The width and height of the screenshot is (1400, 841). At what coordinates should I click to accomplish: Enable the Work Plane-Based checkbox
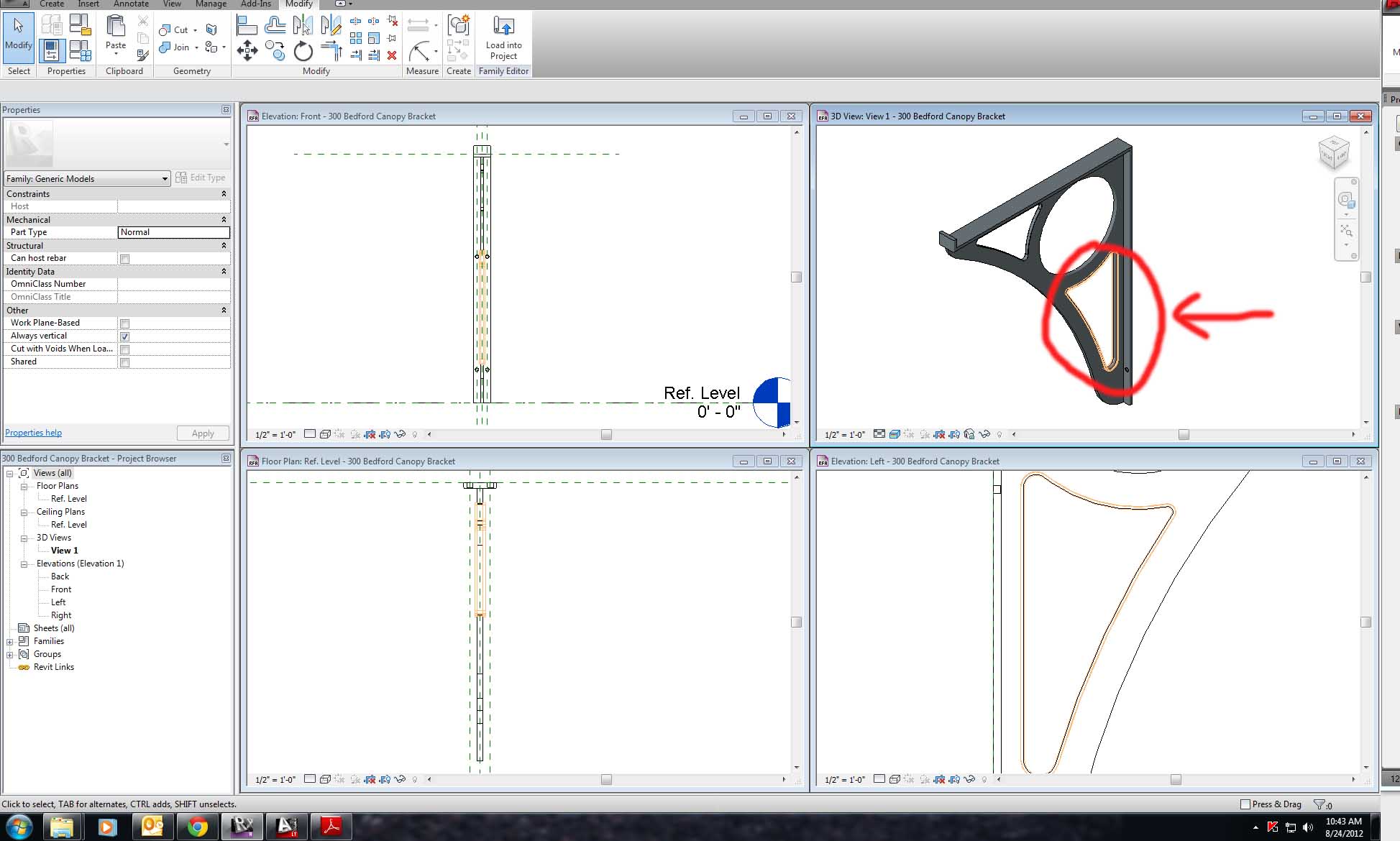(125, 323)
